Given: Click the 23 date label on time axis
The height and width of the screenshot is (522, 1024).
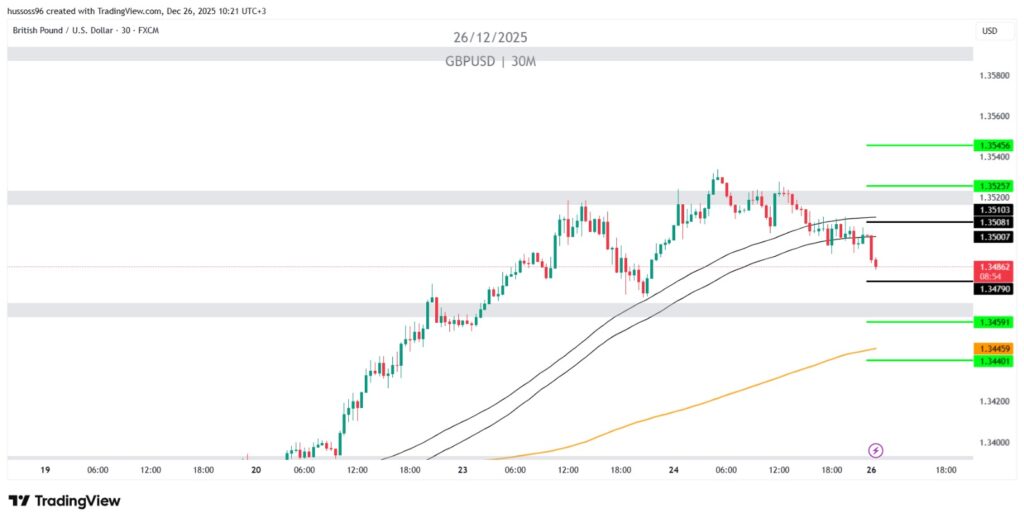Looking at the screenshot, I should coord(463,469).
